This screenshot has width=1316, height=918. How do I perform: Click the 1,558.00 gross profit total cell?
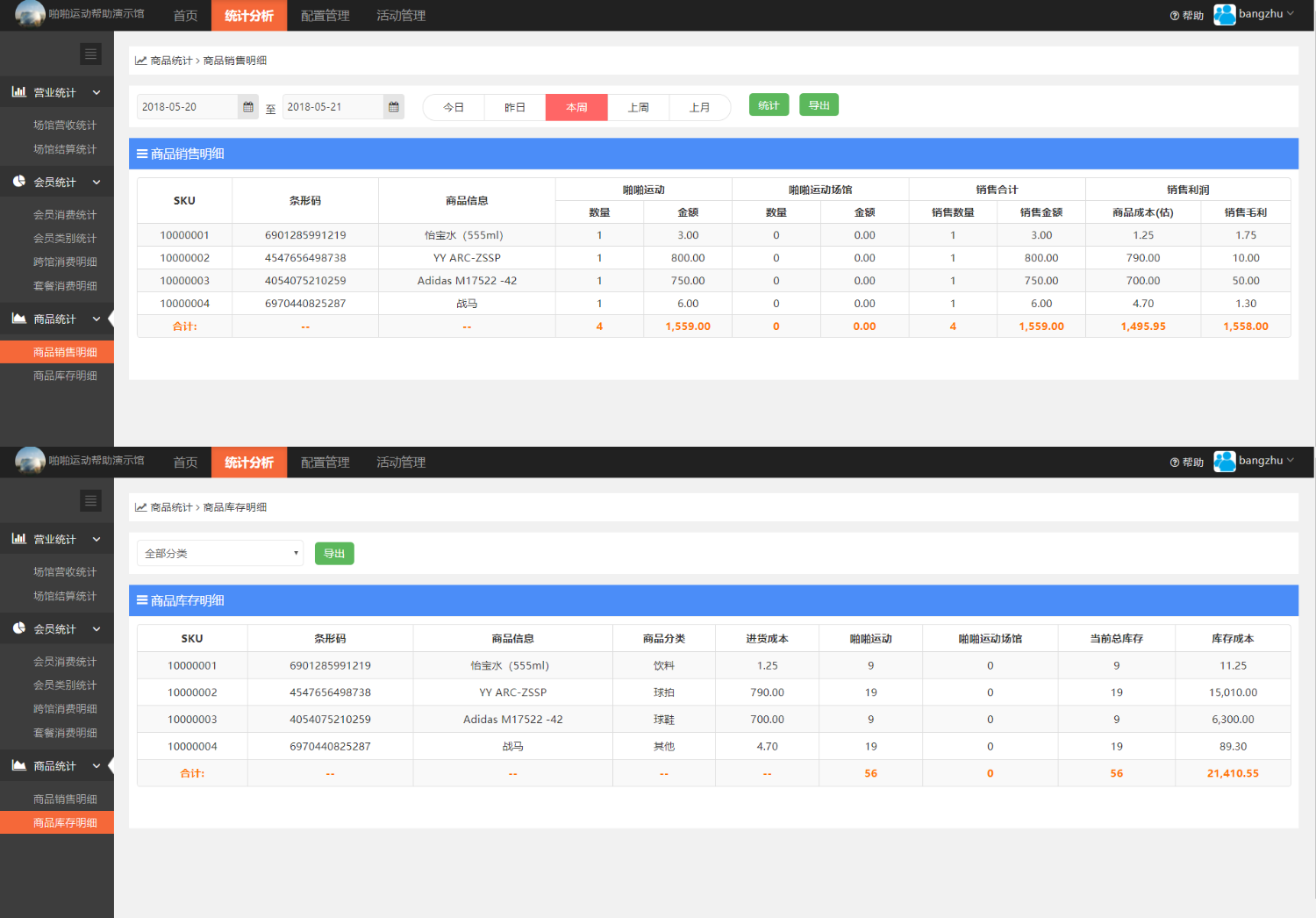tap(1246, 326)
